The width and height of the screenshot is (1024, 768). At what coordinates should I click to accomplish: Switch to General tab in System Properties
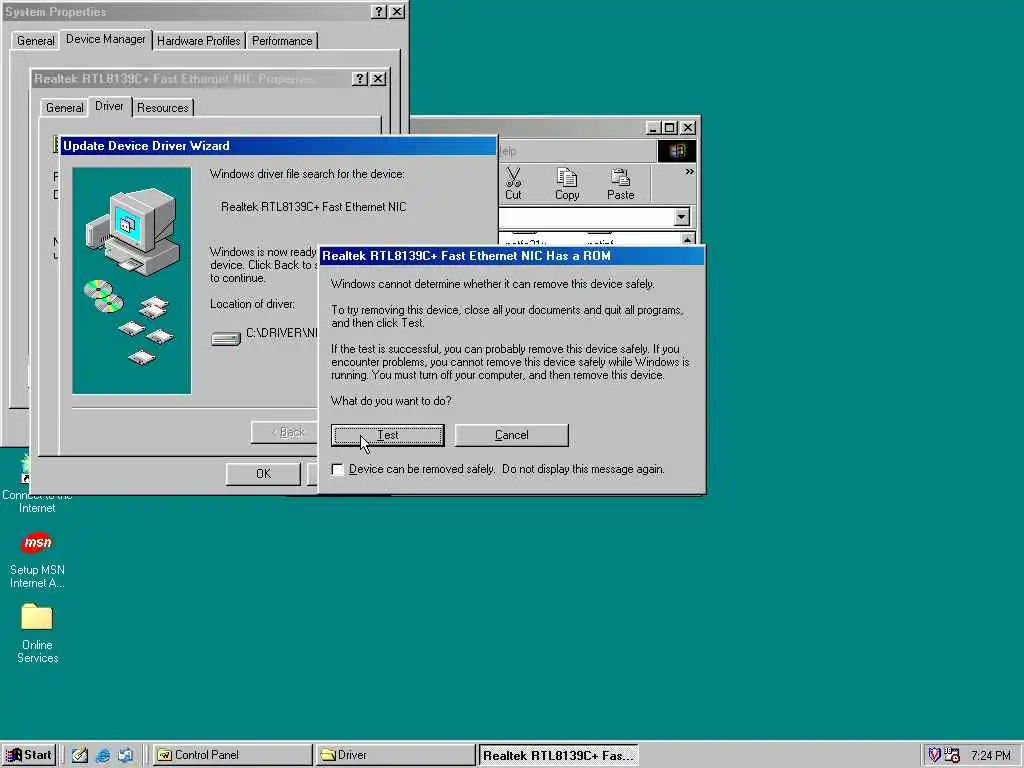point(35,40)
